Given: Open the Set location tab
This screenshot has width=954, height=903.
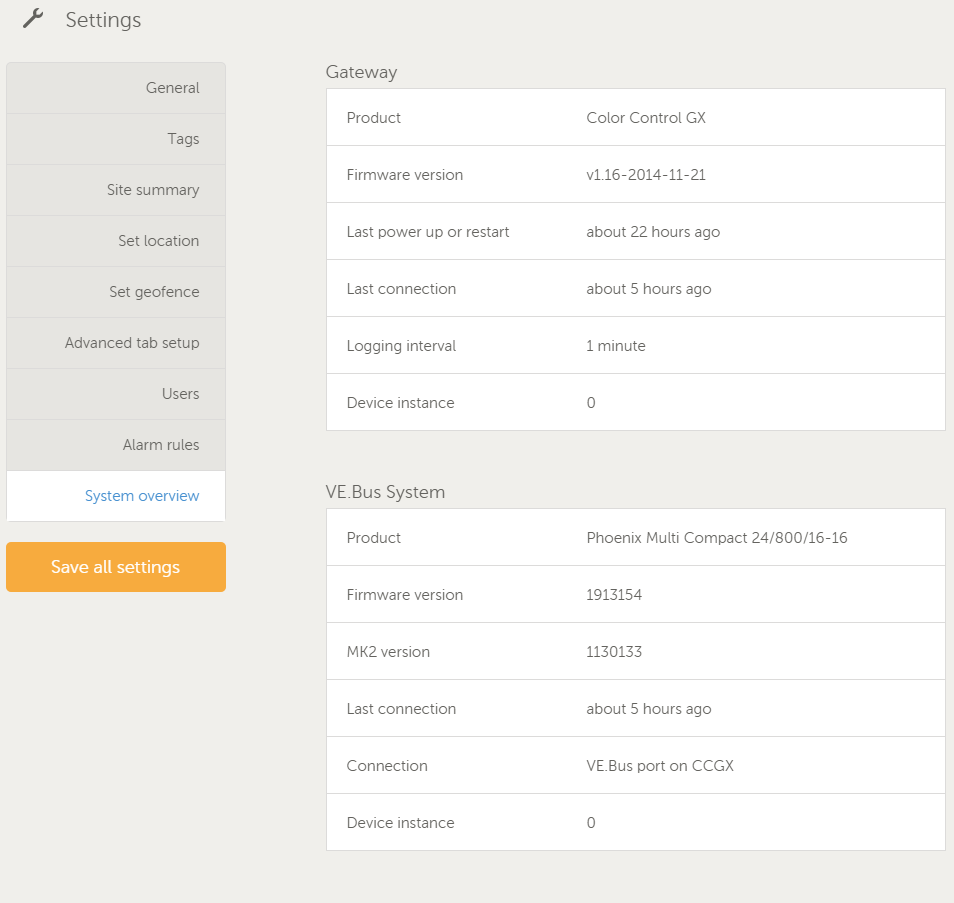Looking at the screenshot, I should click(116, 241).
